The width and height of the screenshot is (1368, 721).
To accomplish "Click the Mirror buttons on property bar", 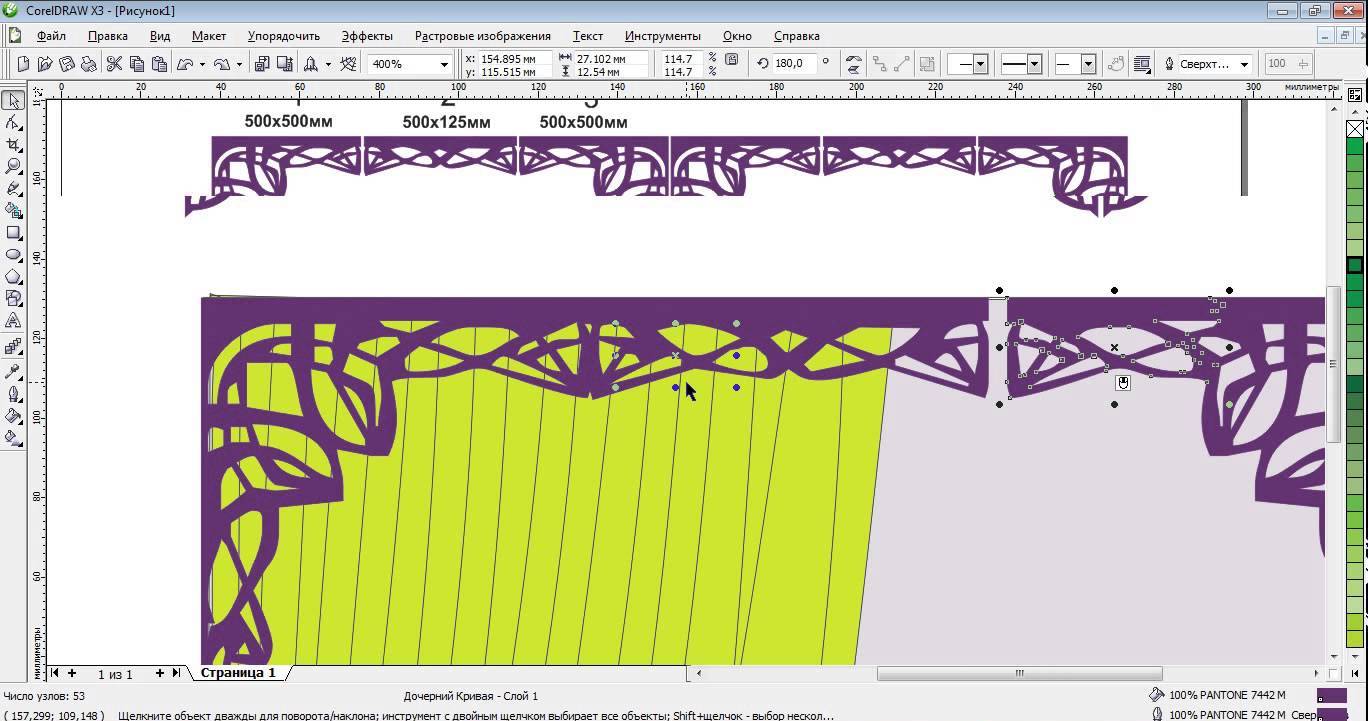I will [853, 64].
